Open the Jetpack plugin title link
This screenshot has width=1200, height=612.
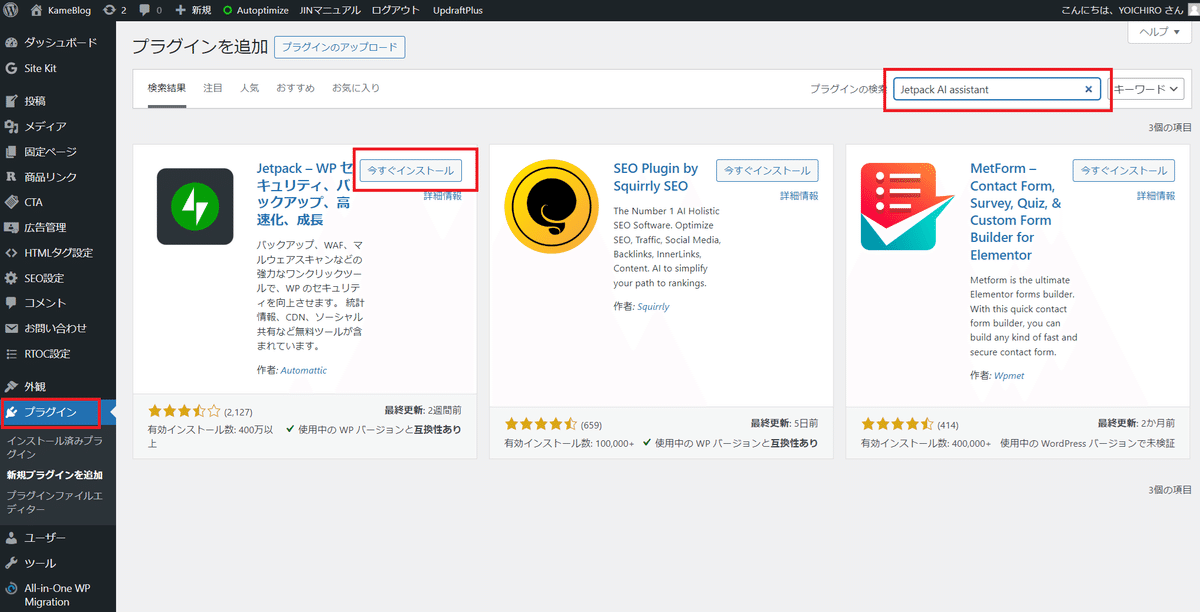303,194
